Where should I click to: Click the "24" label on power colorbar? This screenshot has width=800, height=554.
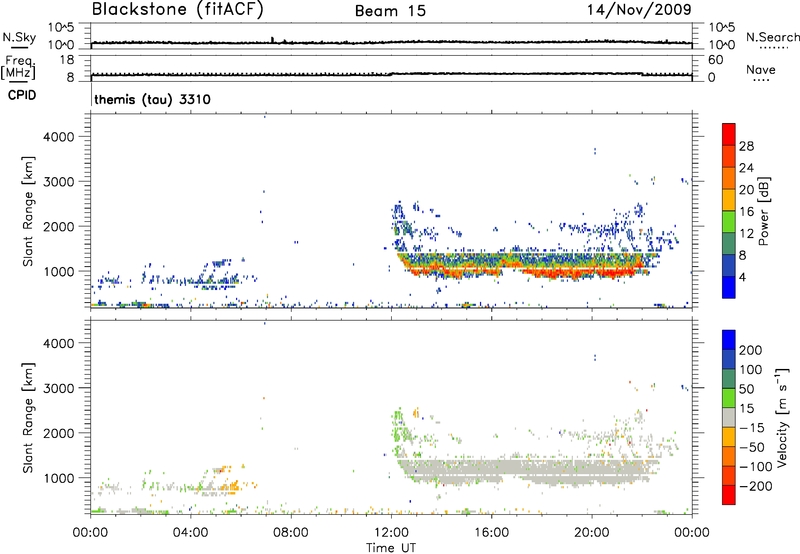746,168
